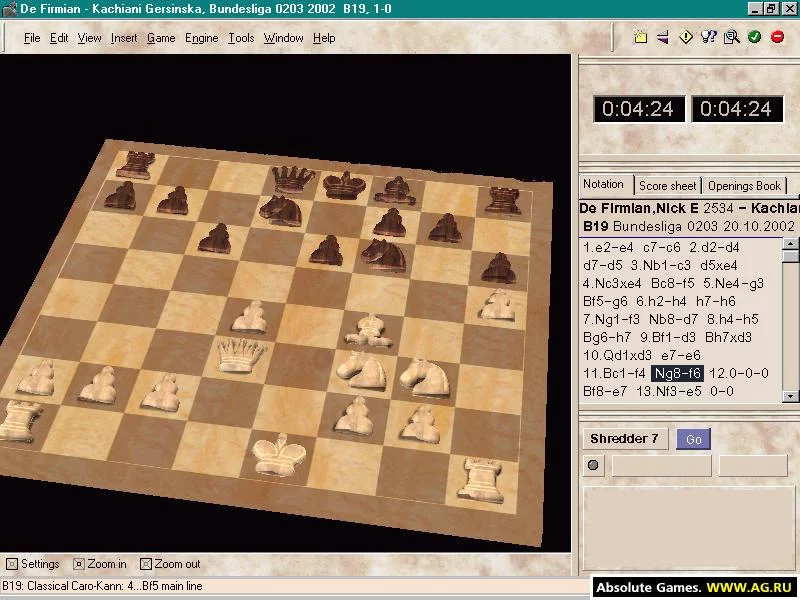The height and width of the screenshot is (600, 800).
Task: Click highlighted move Ng8-f6
Action: pos(678,373)
